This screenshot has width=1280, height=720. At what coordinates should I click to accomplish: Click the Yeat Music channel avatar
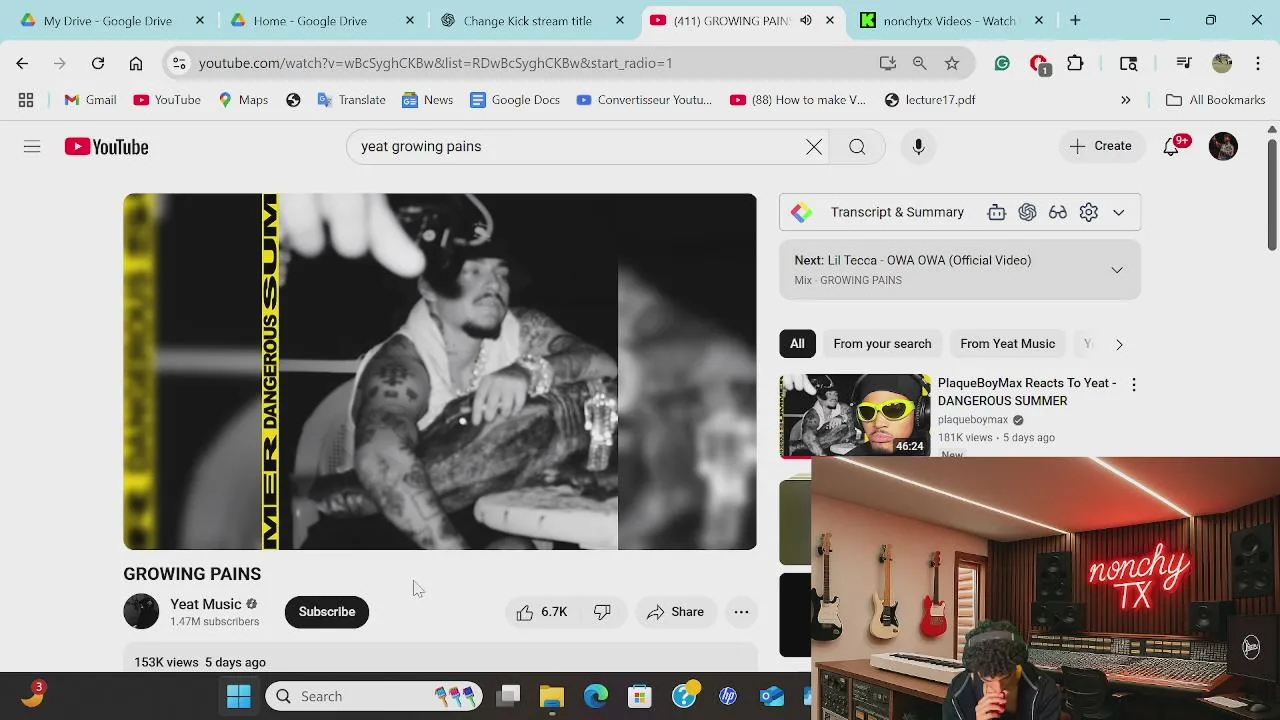point(141,612)
